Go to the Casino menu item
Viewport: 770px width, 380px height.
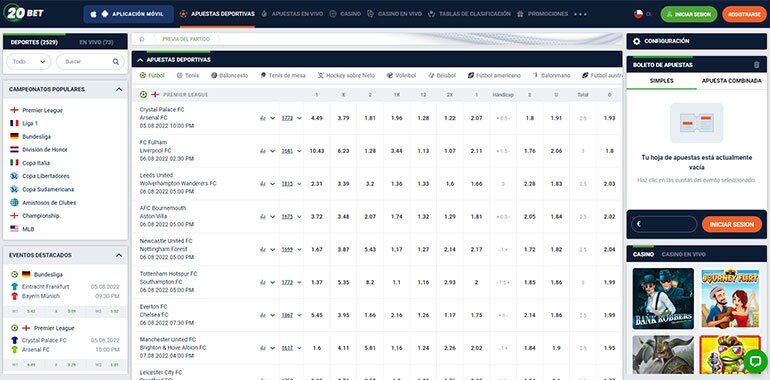[345, 14]
